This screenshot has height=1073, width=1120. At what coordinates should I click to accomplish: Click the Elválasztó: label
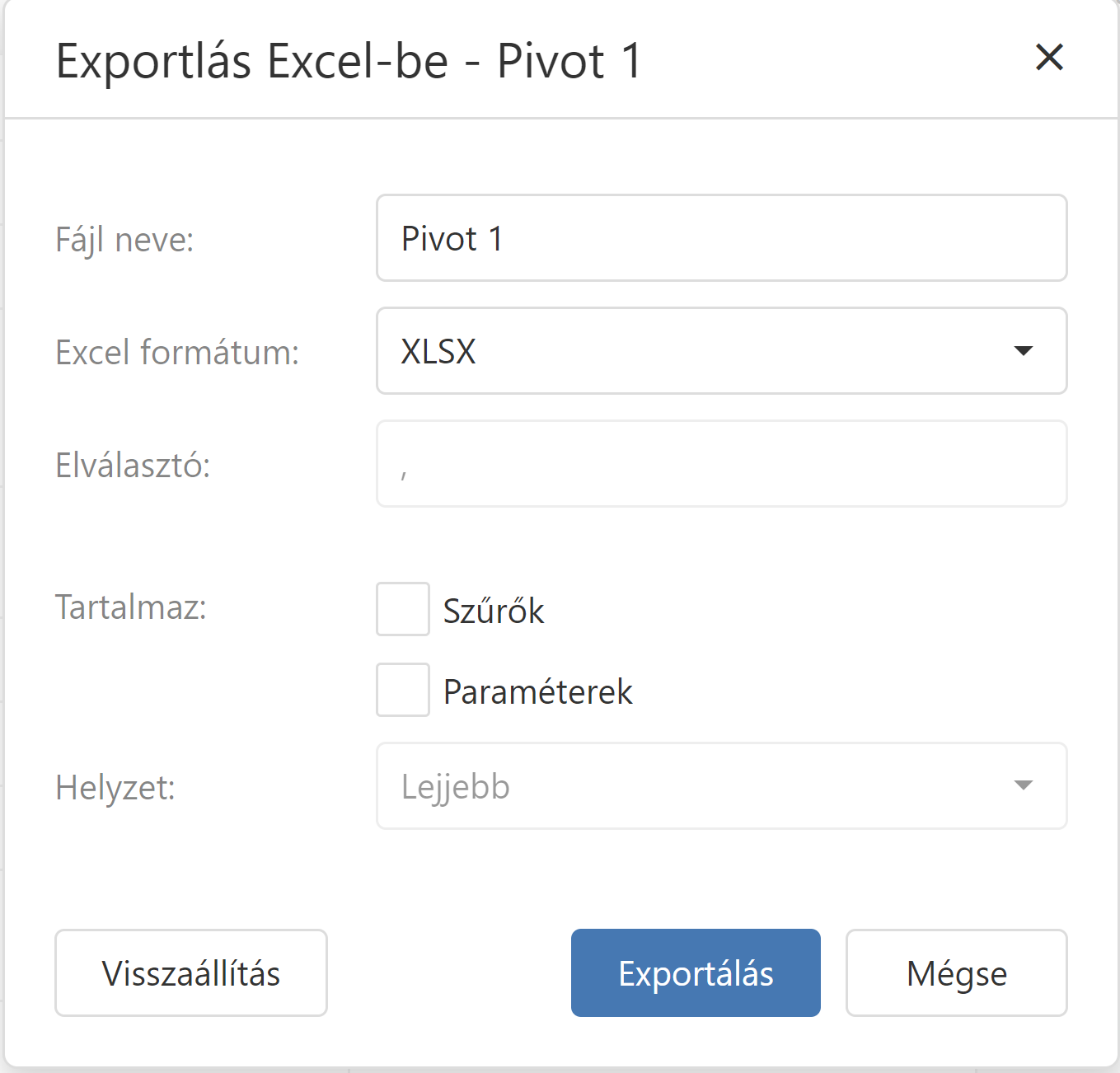[x=133, y=466]
